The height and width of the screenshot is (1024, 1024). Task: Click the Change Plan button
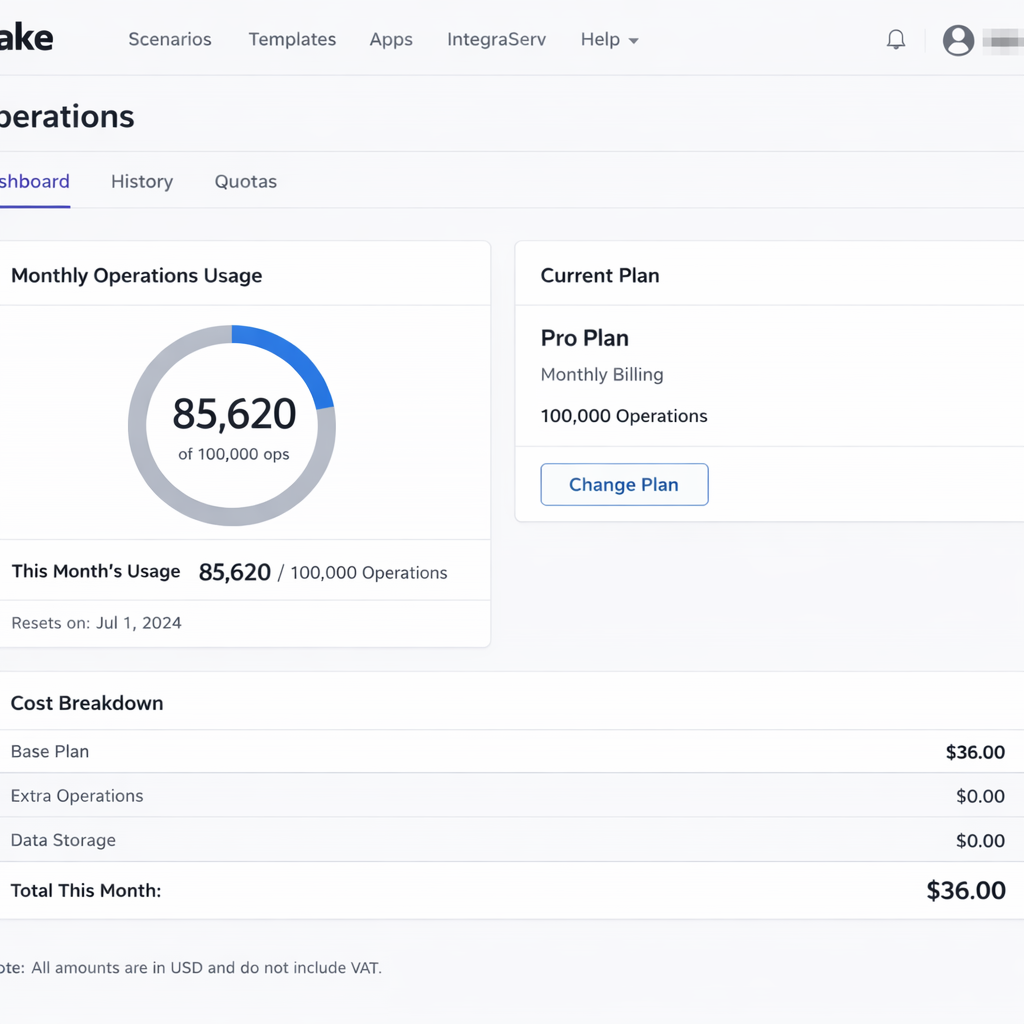(624, 485)
